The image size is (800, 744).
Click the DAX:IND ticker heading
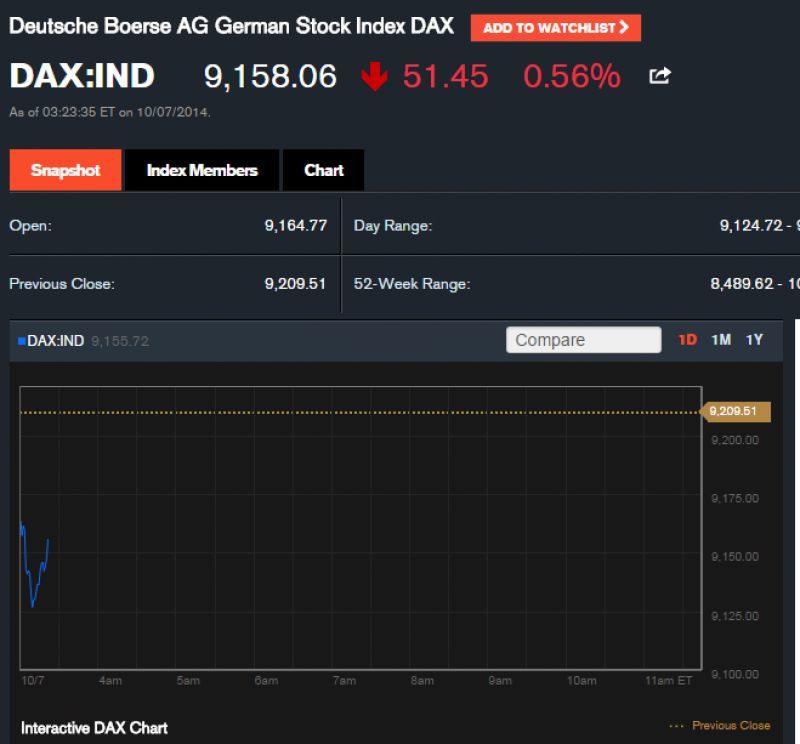82,76
